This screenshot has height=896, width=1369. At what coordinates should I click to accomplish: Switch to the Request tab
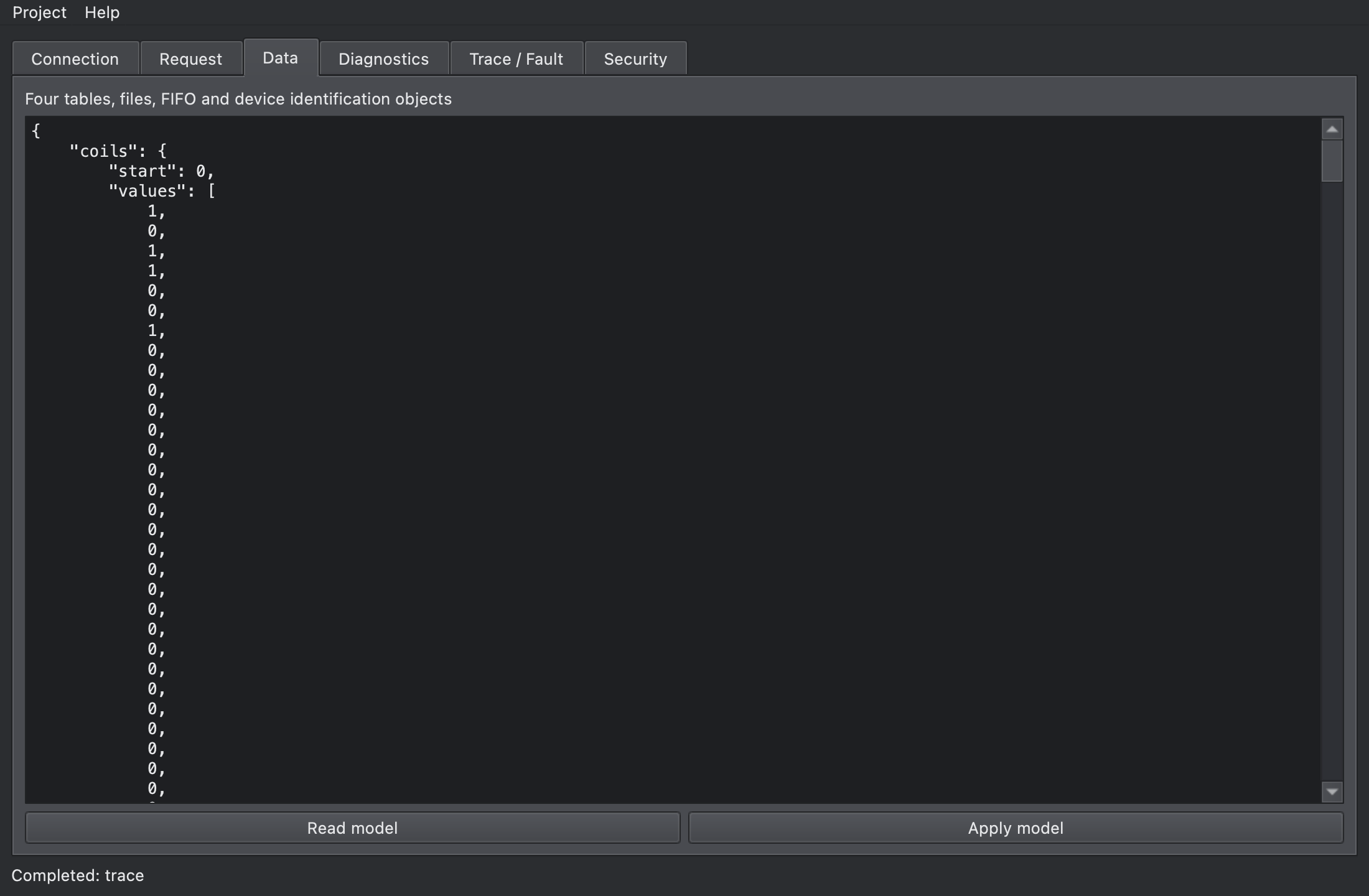click(191, 59)
